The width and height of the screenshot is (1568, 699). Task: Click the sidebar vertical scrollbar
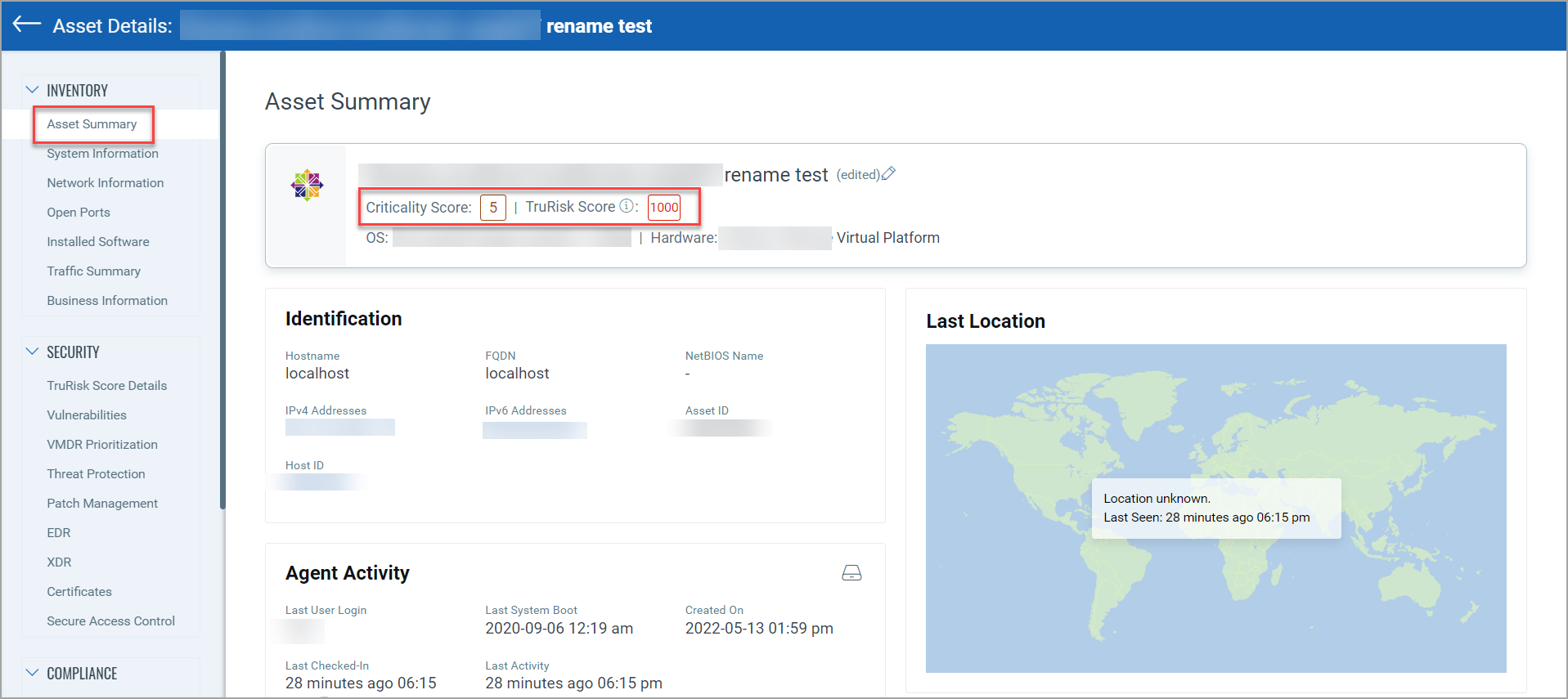coord(222,278)
